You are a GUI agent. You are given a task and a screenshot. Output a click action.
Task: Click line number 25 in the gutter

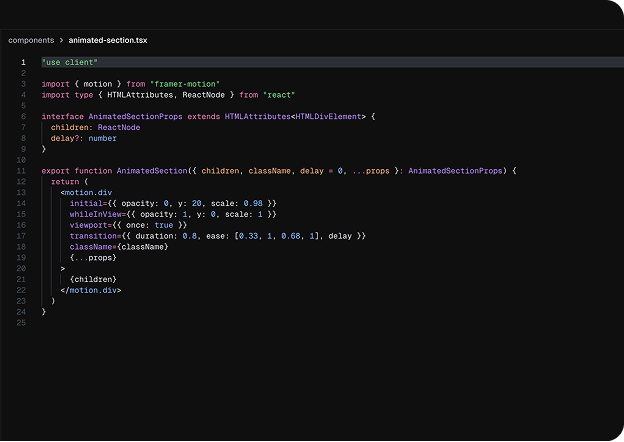(22, 323)
